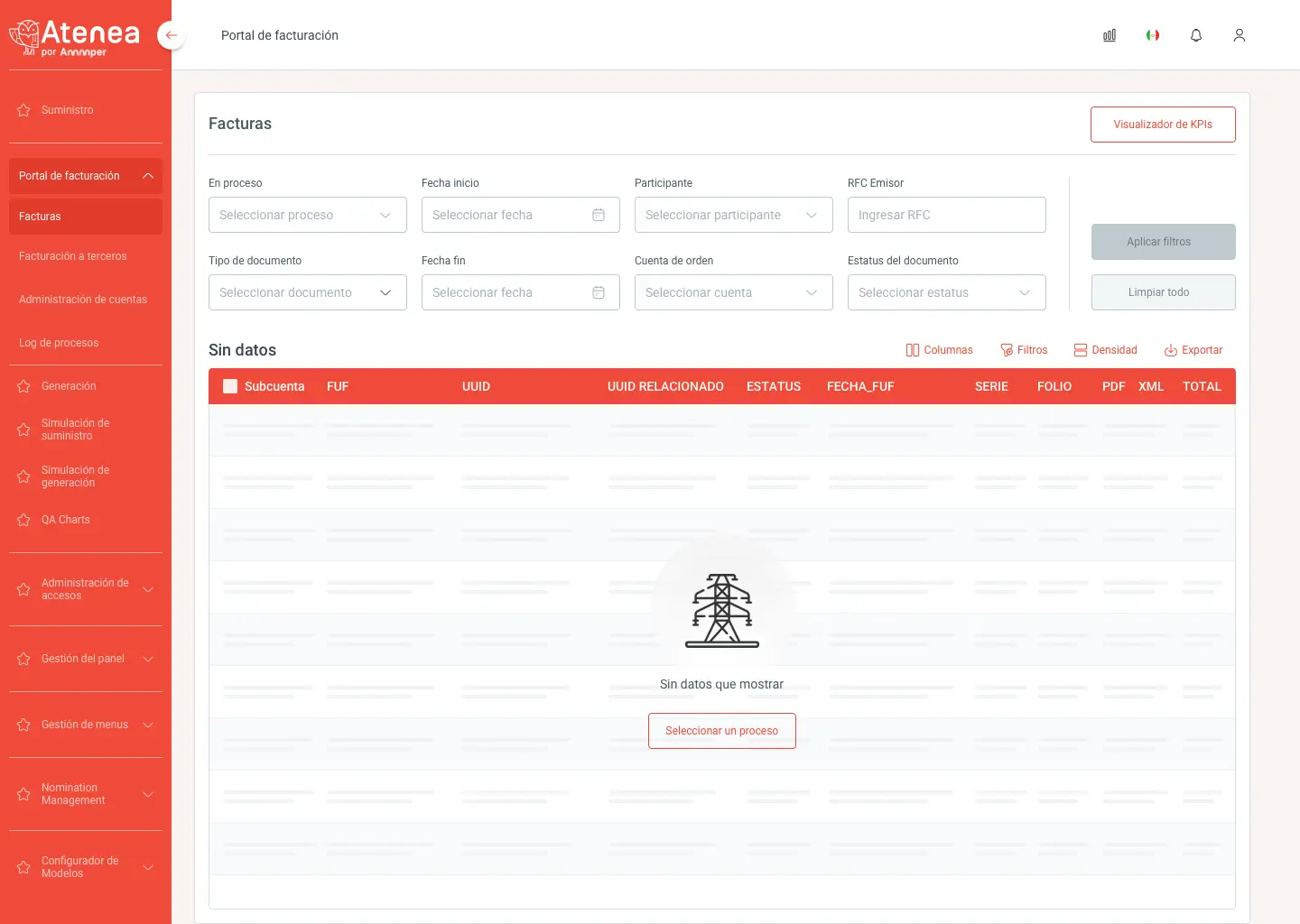The height and width of the screenshot is (924, 1300).
Task: Open the En proceso dropdown
Action: (x=307, y=215)
